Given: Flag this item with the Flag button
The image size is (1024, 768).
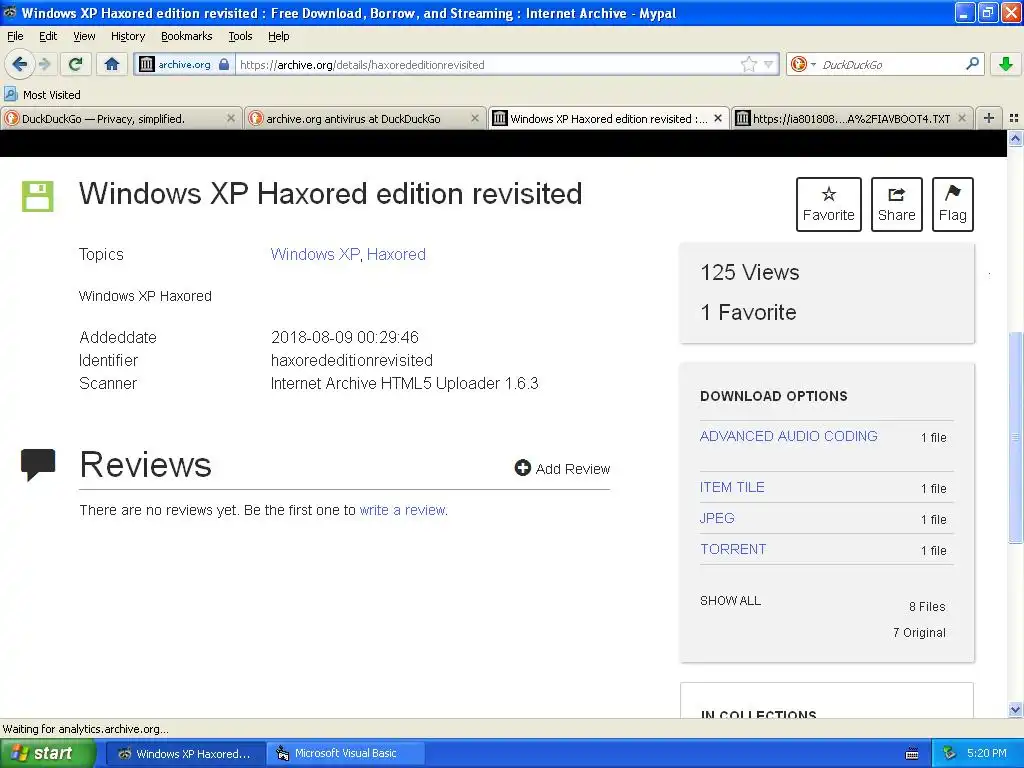Looking at the screenshot, I should click(x=952, y=204).
